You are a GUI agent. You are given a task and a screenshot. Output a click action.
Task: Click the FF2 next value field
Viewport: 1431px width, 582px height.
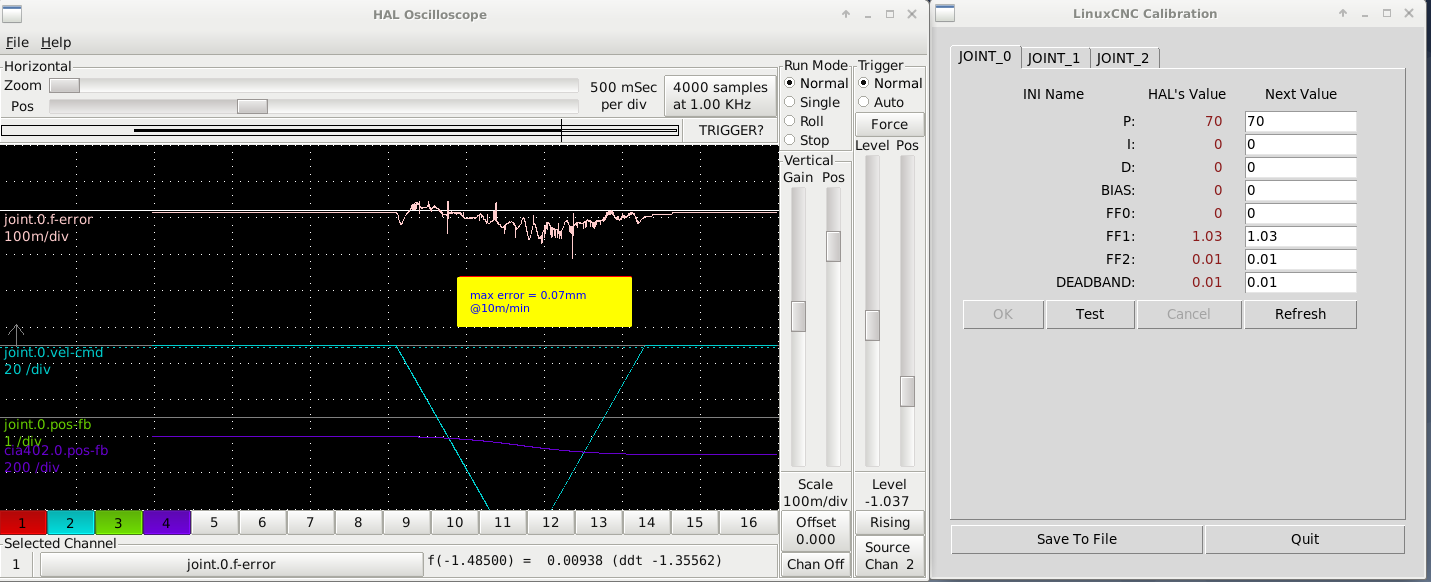pyautogui.click(x=1300, y=259)
